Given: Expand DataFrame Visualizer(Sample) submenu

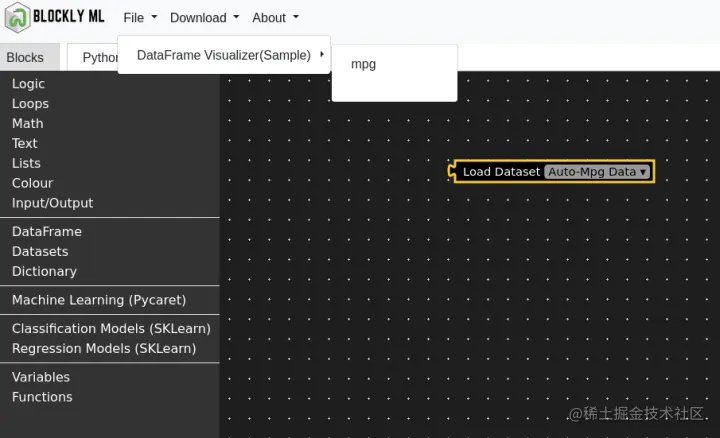Looking at the screenshot, I should (x=224, y=55).
